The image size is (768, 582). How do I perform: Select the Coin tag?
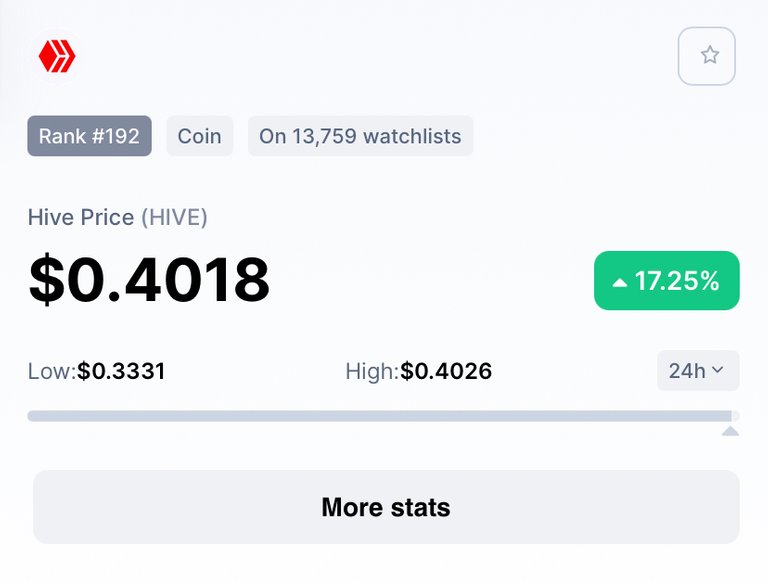tap(199, 136)
